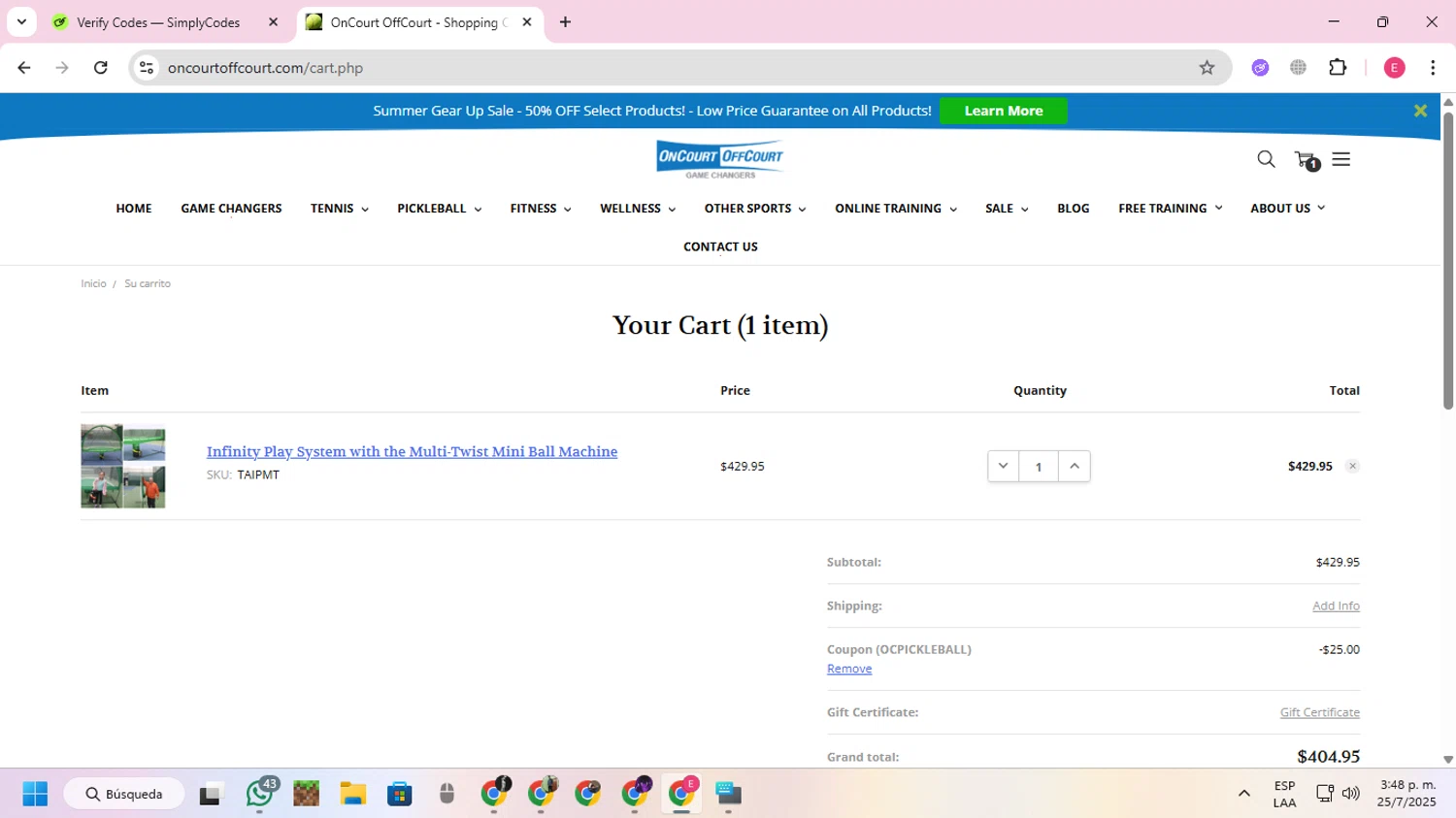Image resolution: width=1456 pixels, height=818 pixels.
Task: Switch to the Verify Codes — SimplyCodes tab
Action: [157, 22]
